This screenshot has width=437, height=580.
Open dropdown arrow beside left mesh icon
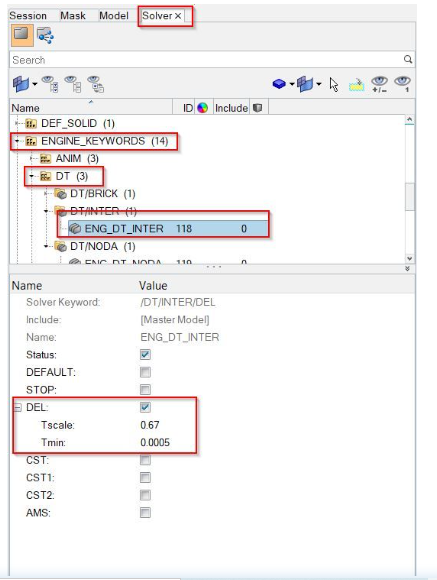point(35,84)
